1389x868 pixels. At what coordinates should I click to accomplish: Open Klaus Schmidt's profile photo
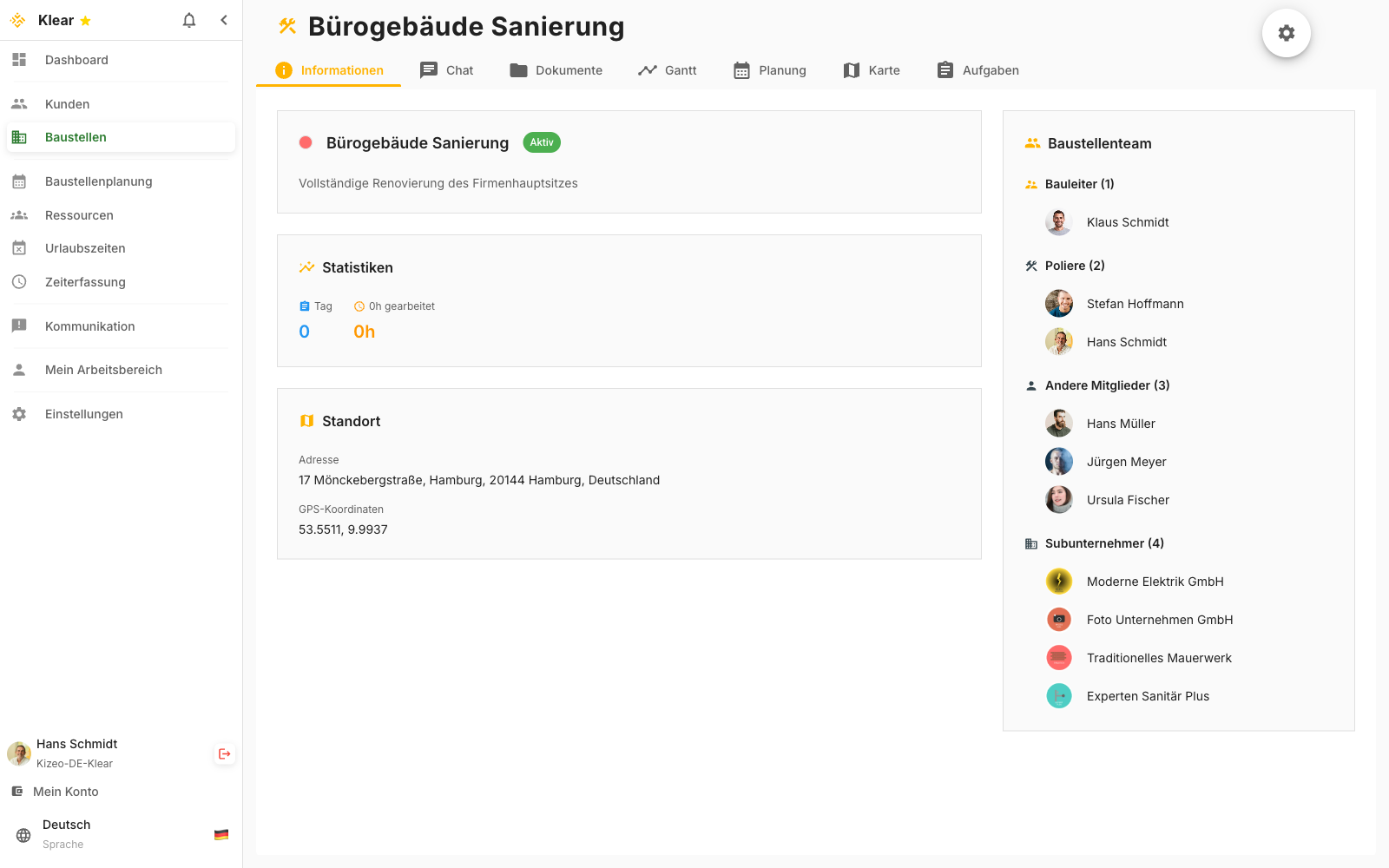pyautogui.click(x=1058, y=221)
